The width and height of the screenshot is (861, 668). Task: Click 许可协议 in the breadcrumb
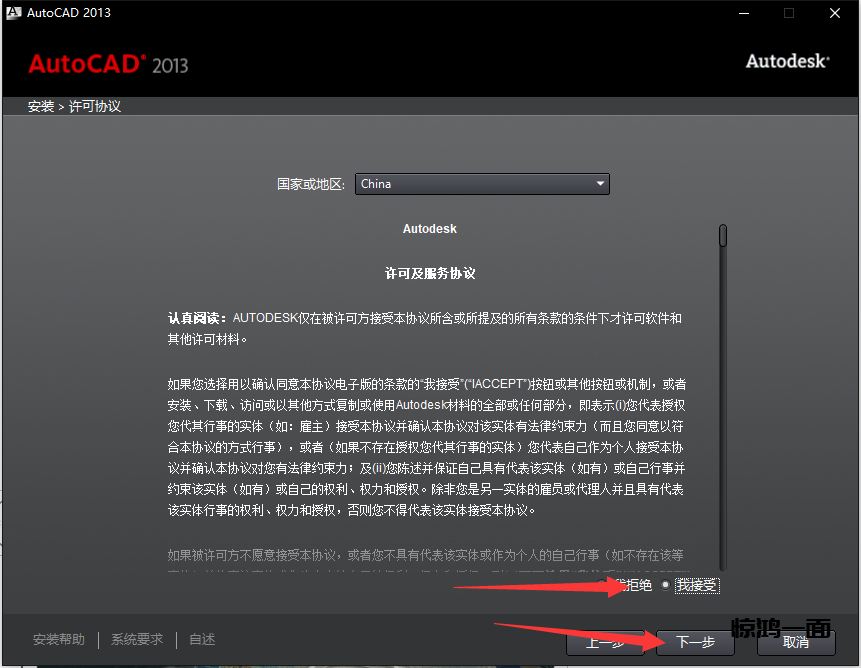click(95, 106)
